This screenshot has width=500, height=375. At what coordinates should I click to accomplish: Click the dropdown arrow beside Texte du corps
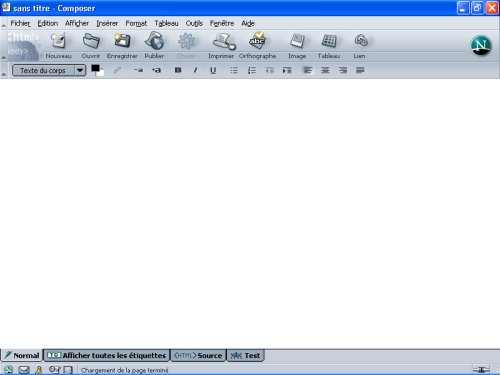tap(80, 70)
